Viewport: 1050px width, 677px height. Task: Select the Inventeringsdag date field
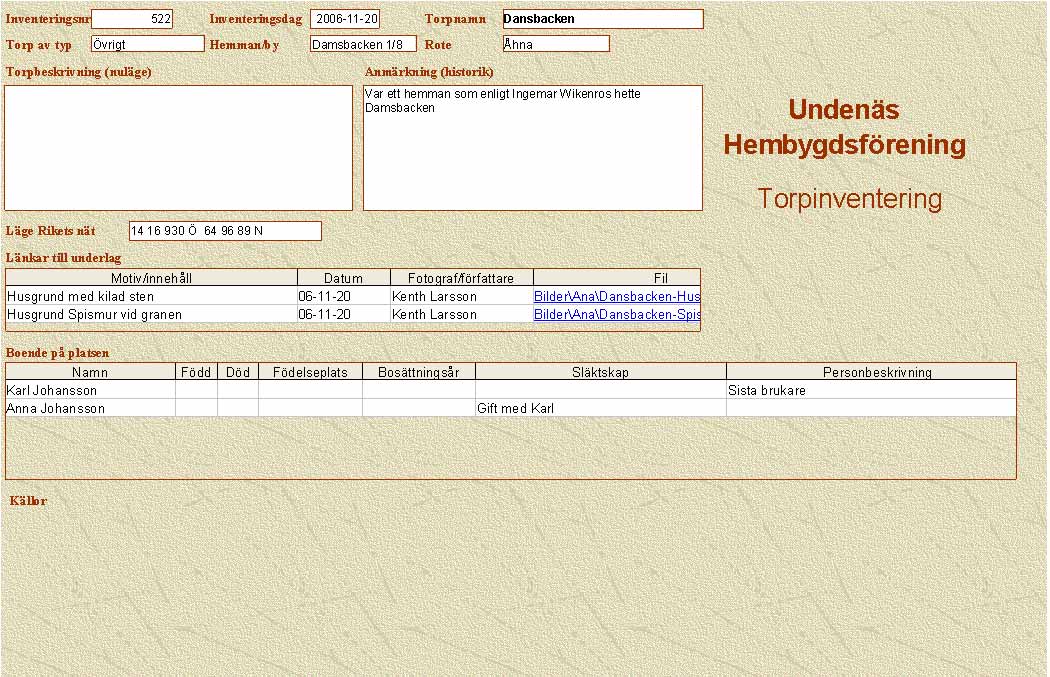click(x=345, y=19)
